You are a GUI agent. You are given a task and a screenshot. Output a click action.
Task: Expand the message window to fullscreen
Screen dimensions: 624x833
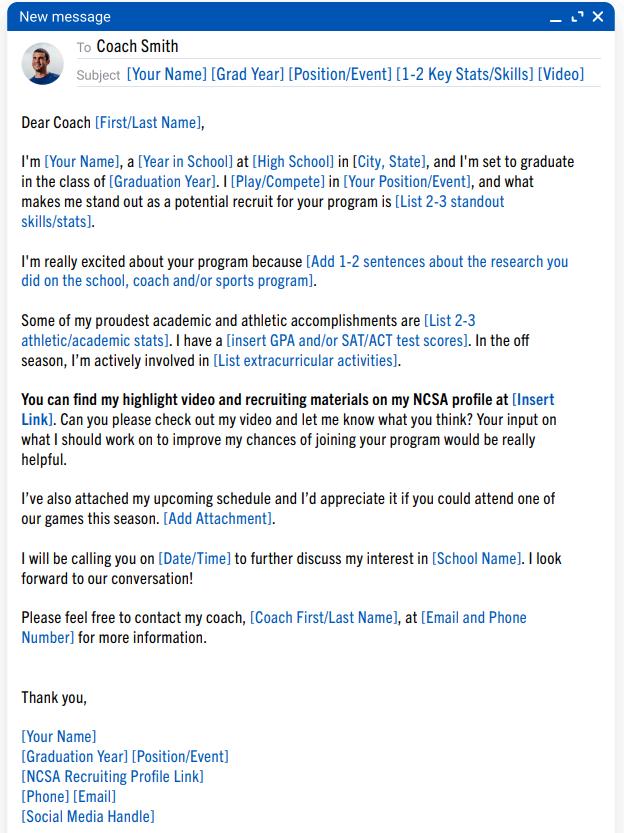coord(577,17)
